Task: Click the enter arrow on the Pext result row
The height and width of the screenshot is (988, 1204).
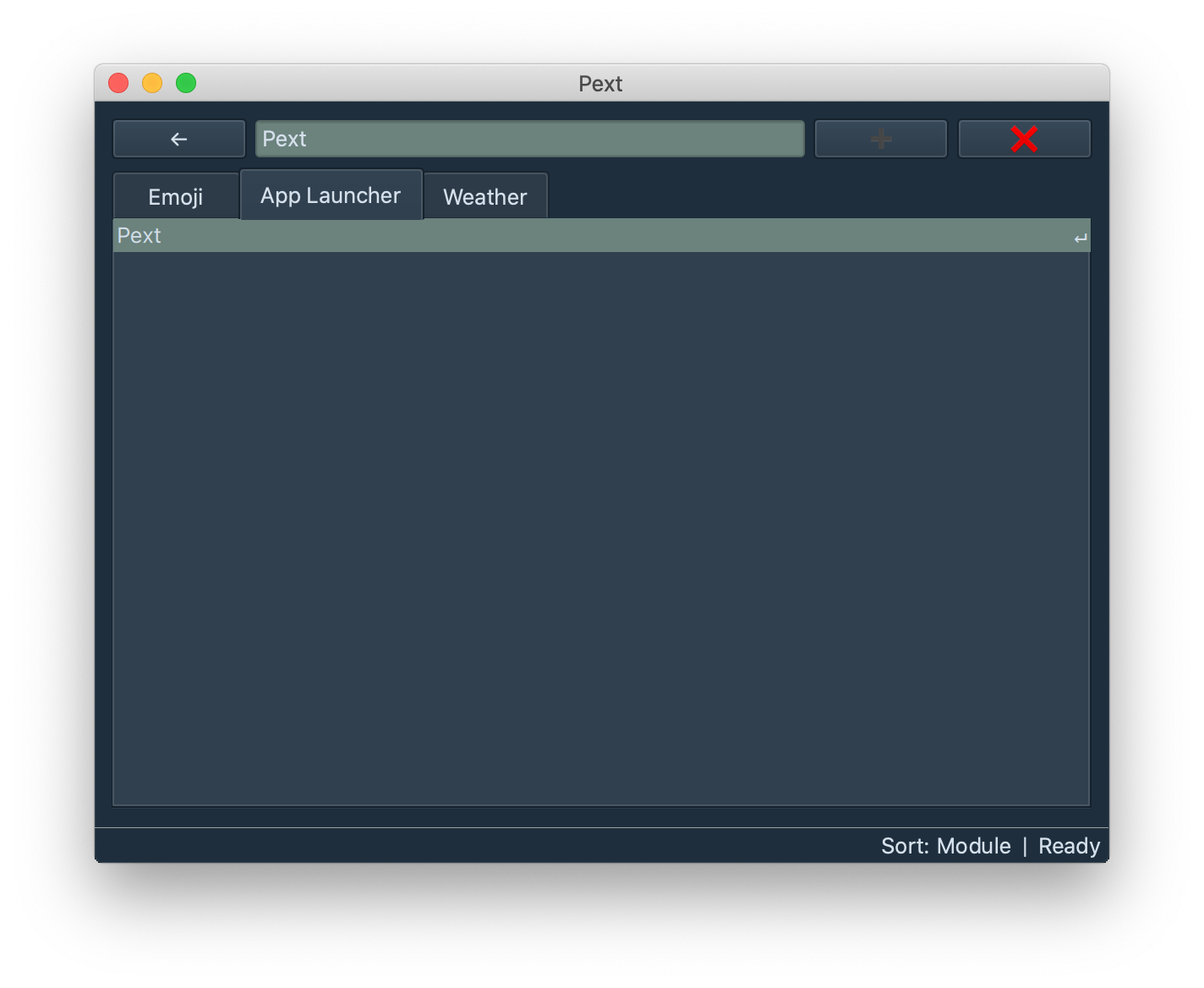Action: tap(1081, 239)
